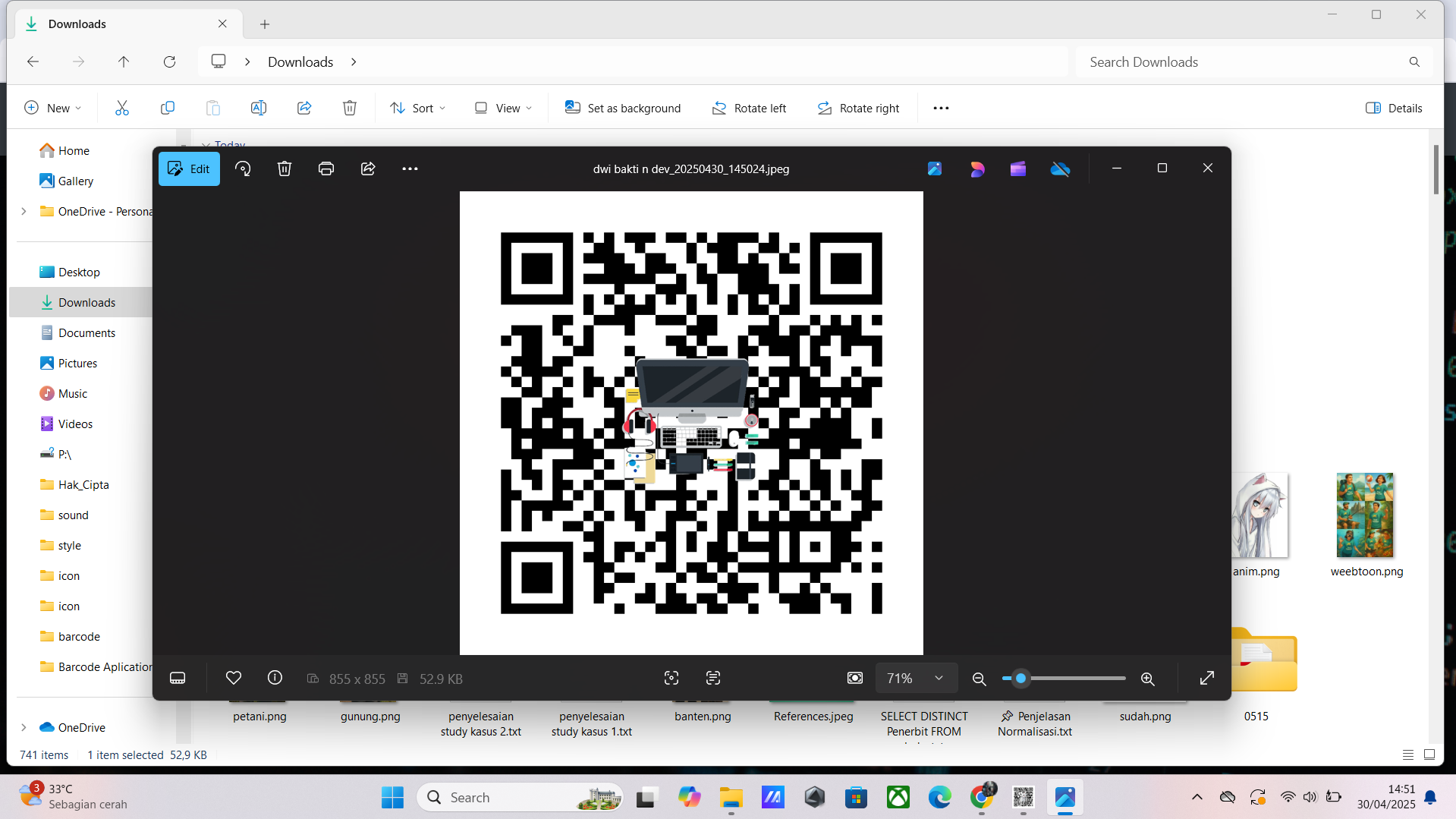Open Photos viewer three-dot more menu
This screenshot has height=819, width=1456.
click(410, 169)
